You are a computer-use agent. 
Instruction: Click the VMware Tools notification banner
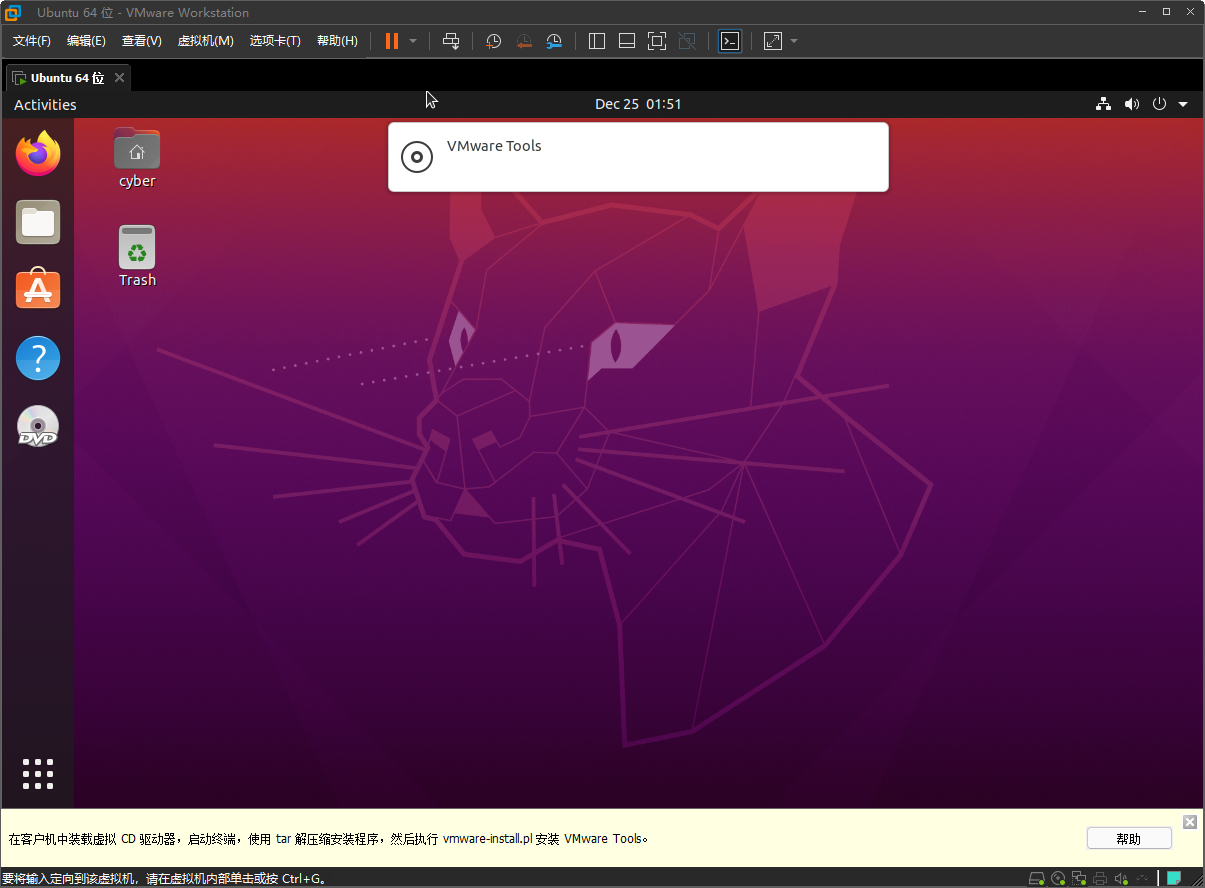638,157
